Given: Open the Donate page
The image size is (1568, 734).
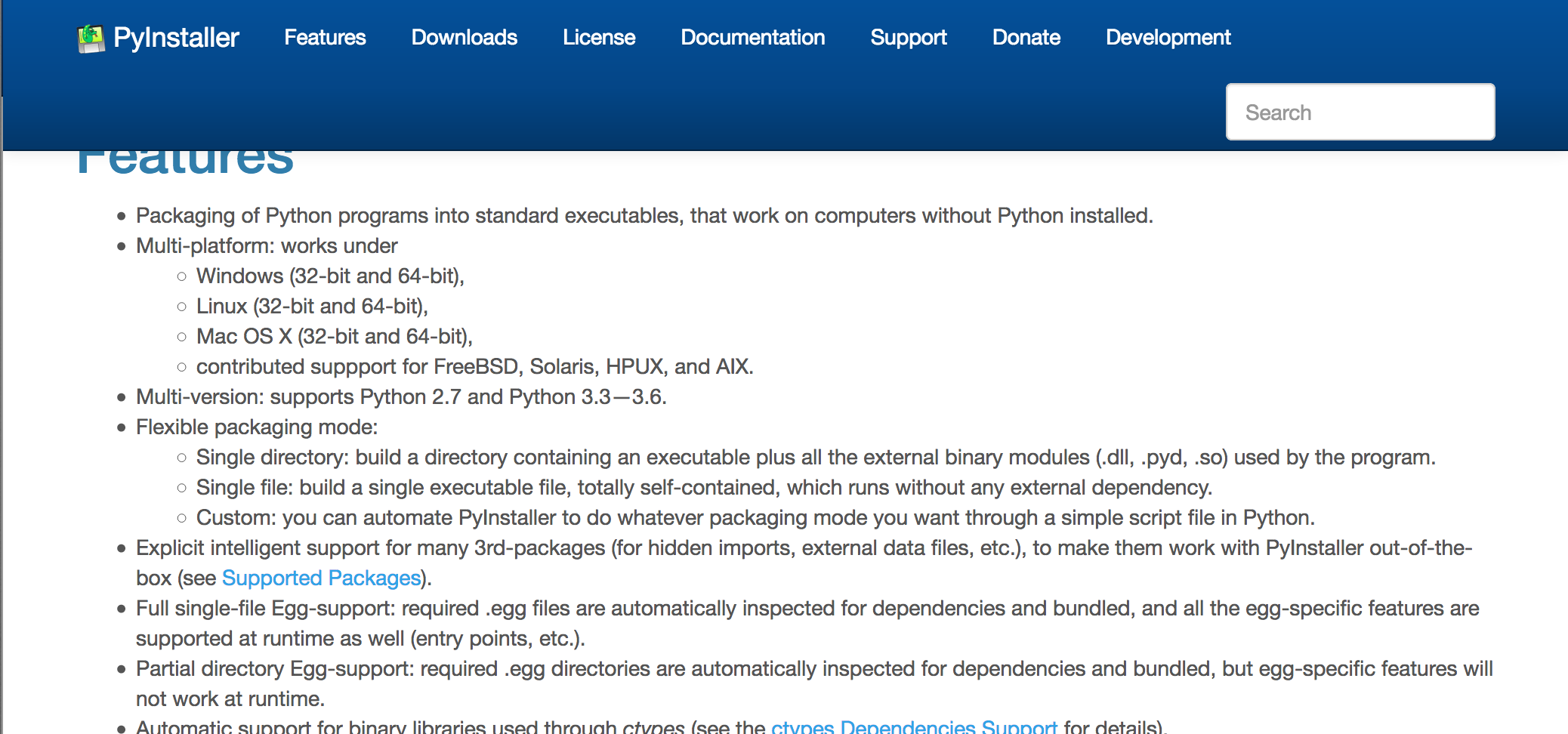Looking at the screenshot, I should pos(1026,37).
